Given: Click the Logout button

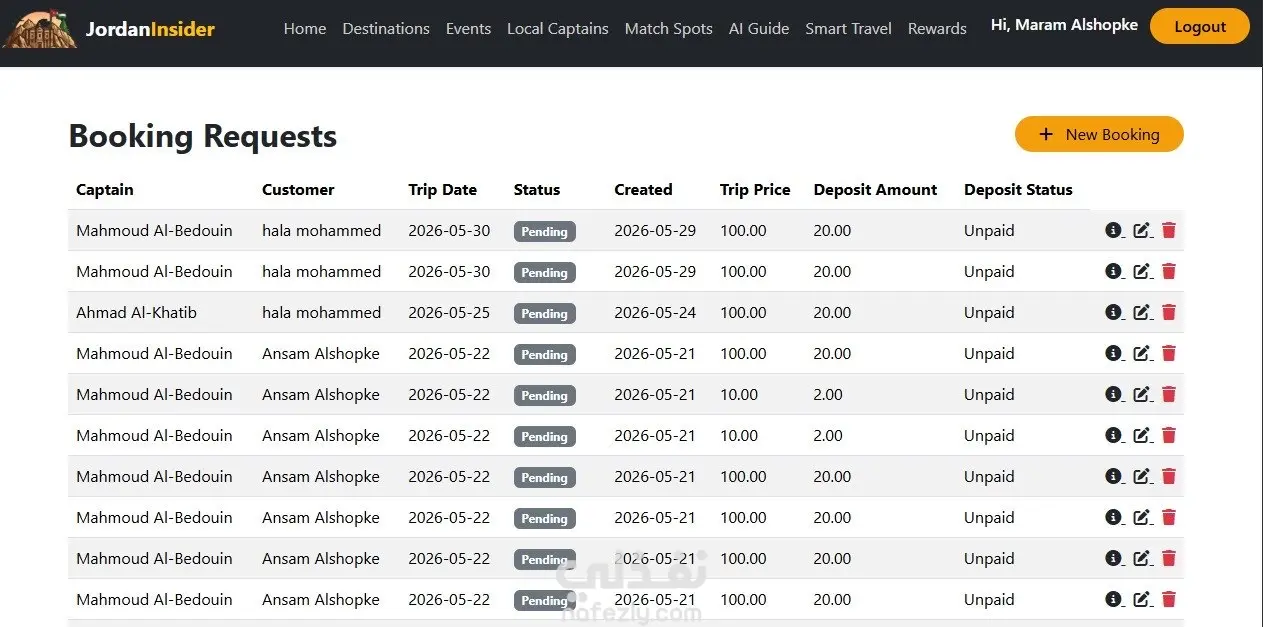Looking at the screenshot, I should click(x=1199, y=27).
